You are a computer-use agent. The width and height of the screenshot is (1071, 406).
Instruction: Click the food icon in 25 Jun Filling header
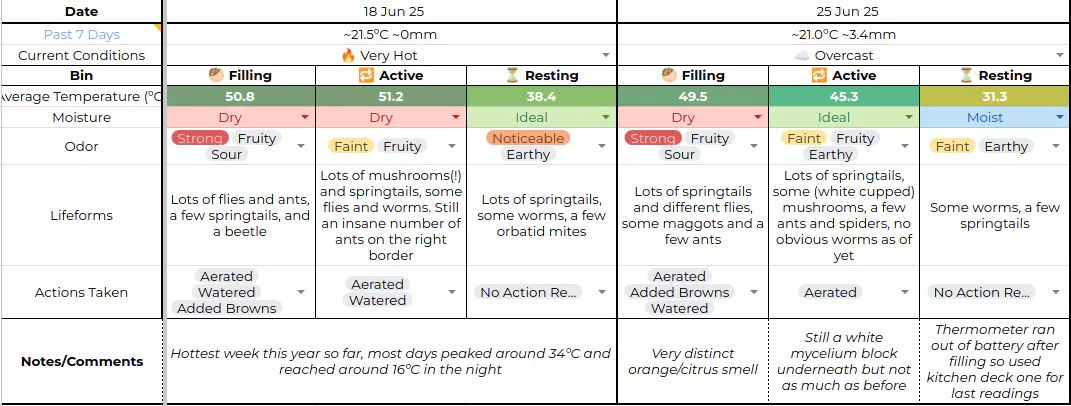pyautogui.click(x=669, y=75)
